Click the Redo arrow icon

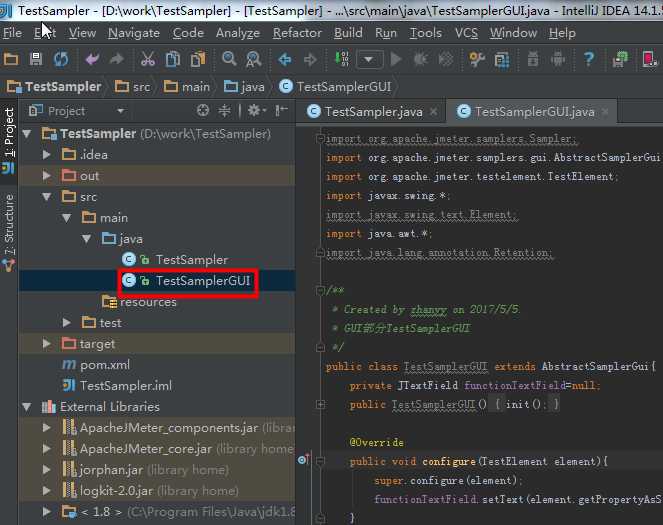[x=117, y=59]
